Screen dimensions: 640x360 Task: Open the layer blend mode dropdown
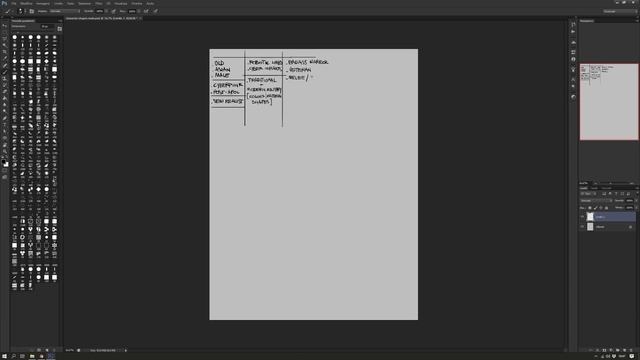click(596, 200)
